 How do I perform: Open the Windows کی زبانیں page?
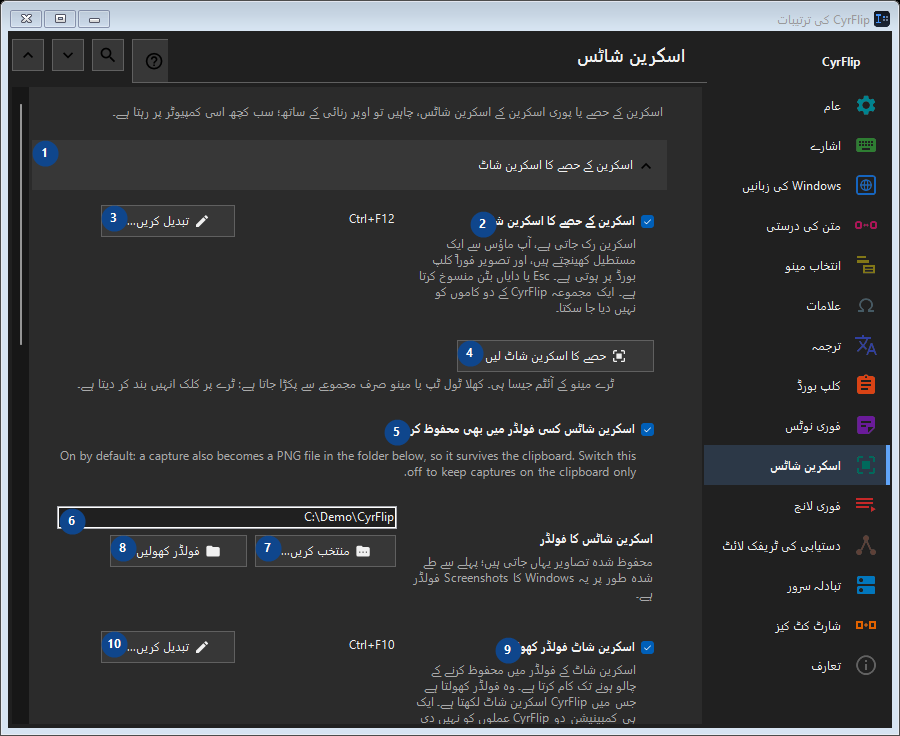tap(797, 185)
